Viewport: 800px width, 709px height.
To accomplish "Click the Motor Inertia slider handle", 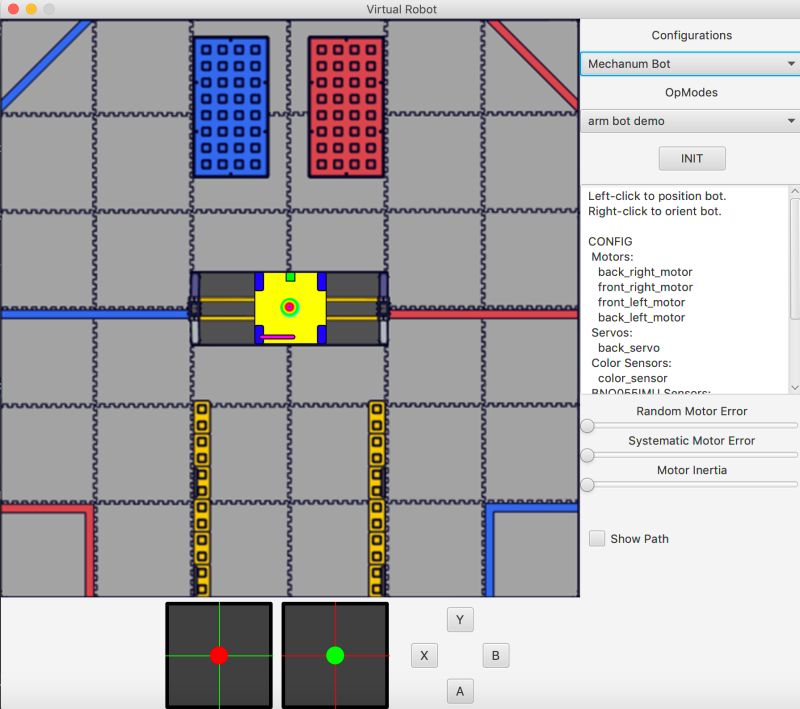I will 588,485.
